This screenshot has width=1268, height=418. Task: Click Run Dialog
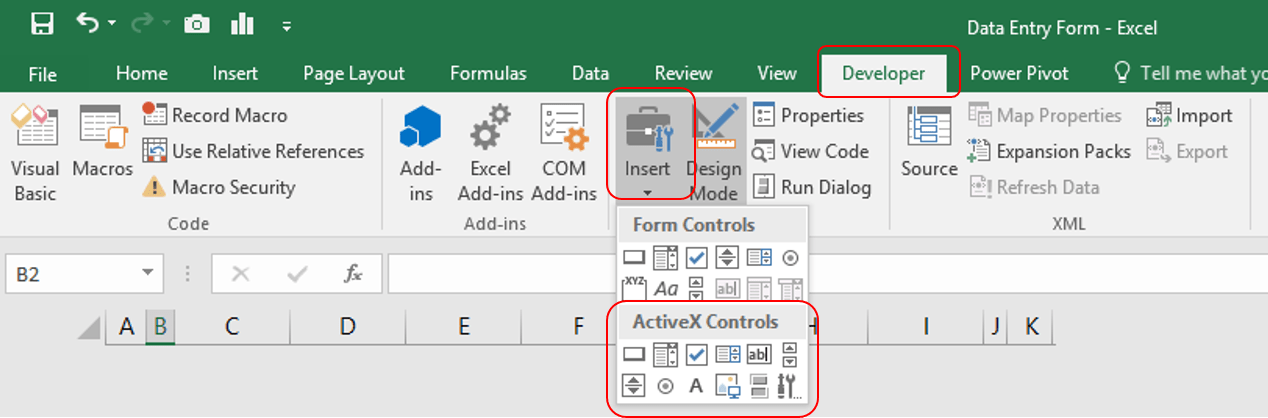pyautogui.click(x=811, y=187)
